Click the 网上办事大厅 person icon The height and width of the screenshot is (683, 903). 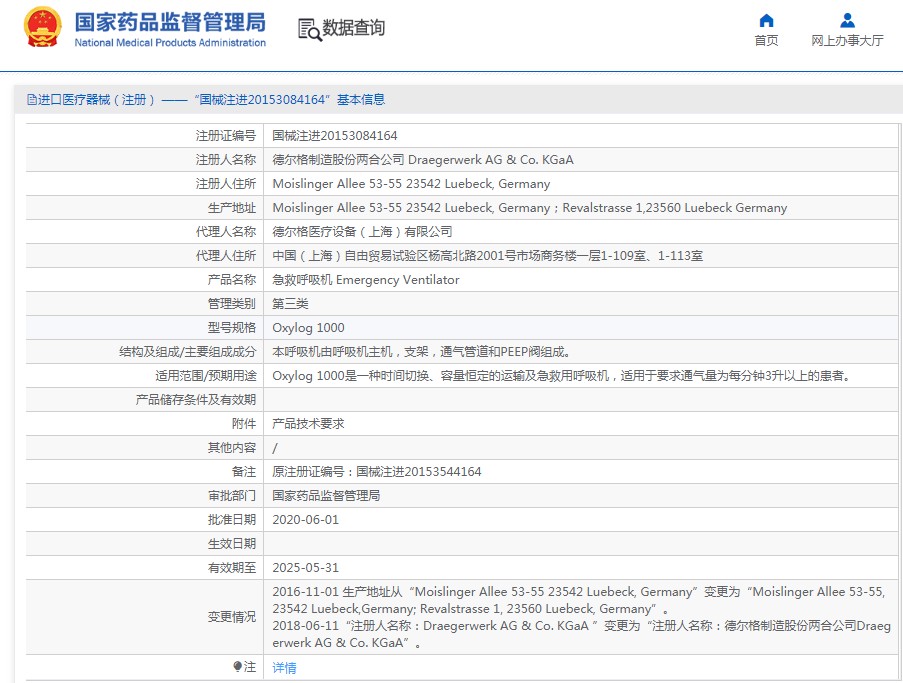(847, 21)
